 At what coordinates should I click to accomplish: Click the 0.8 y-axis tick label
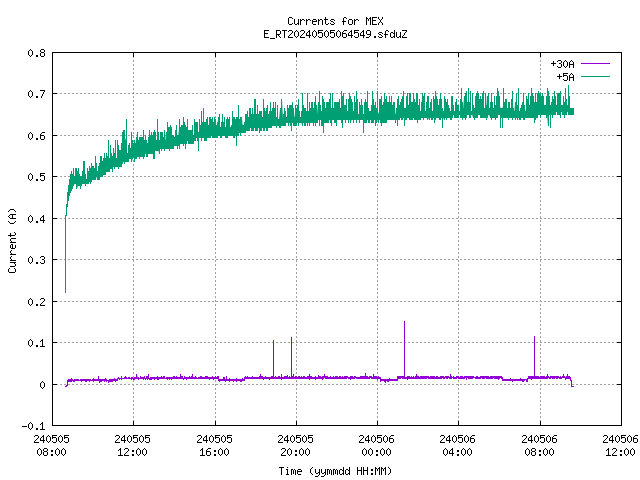coord(36,53)
